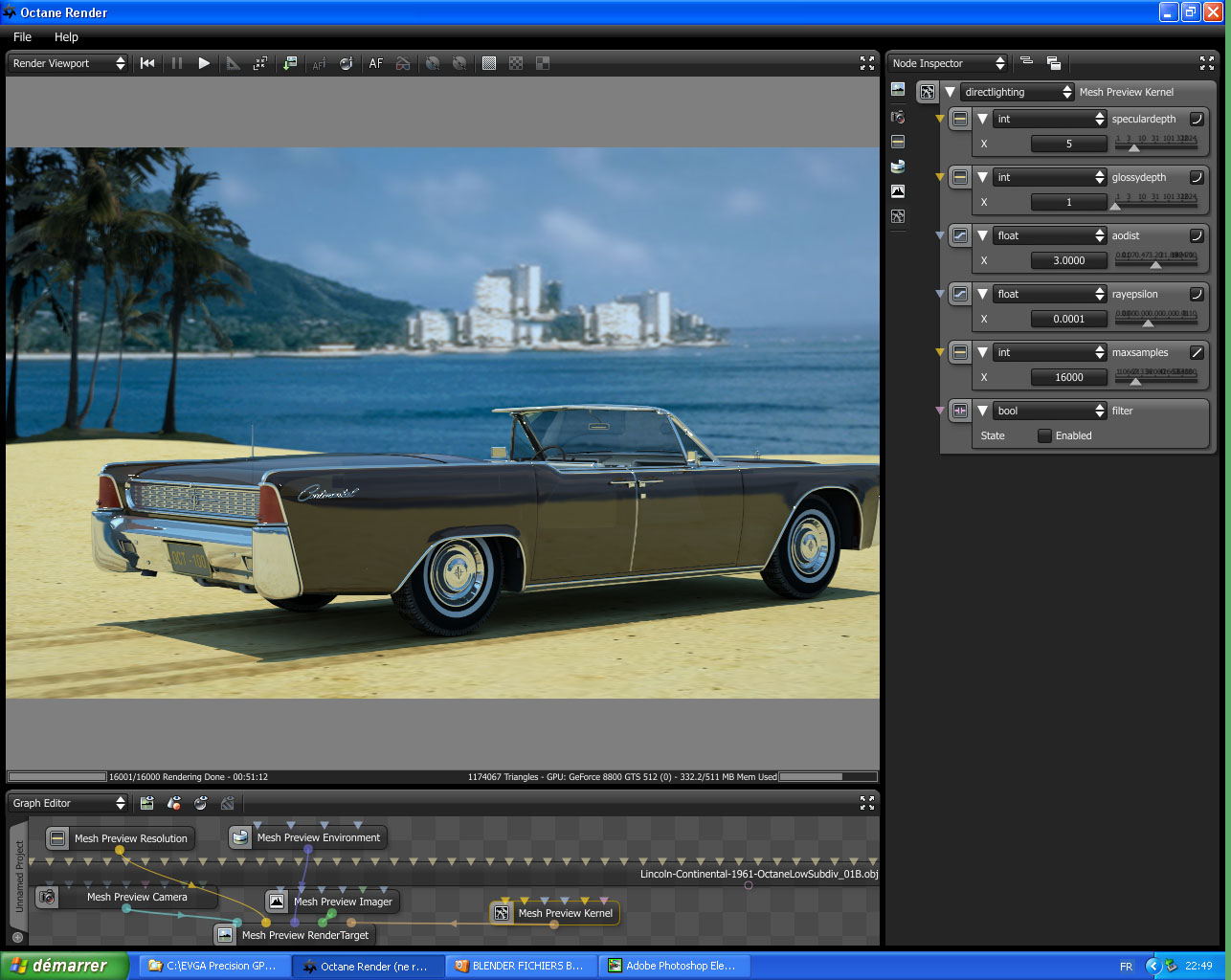Click the speculardepth slider handle
This screenshot has width=1231, height=980.
tap(1133, 148)
